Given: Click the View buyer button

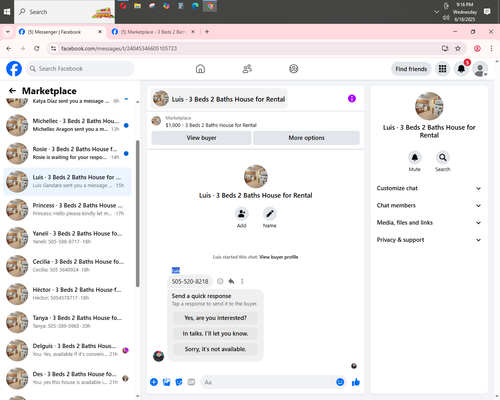Looking at the screenshot, I should 201,138.
